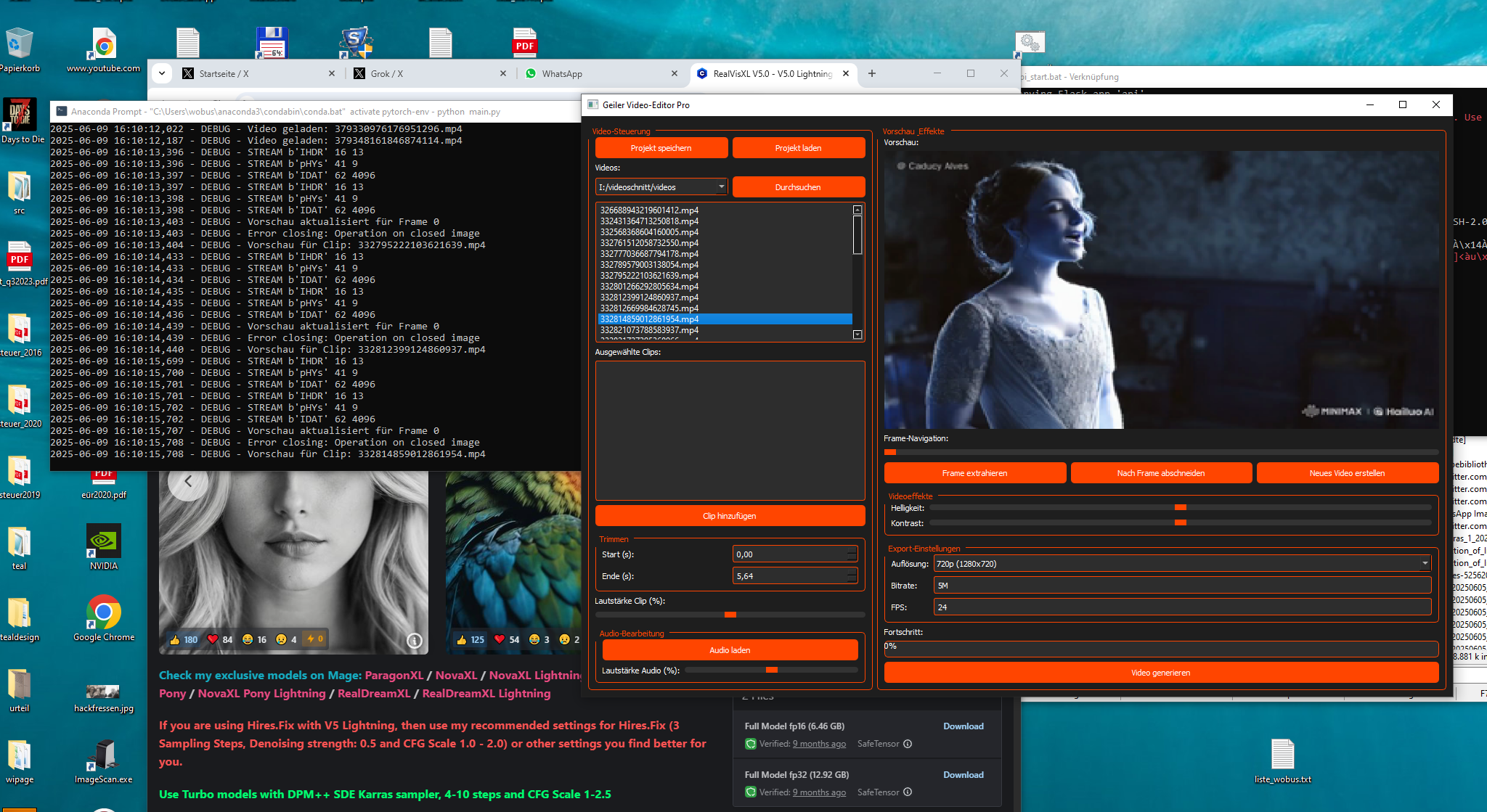This screenshot has height=812, width=1487.
Task: Click the previous image arrow on the gallery
Action: [188, 481]
